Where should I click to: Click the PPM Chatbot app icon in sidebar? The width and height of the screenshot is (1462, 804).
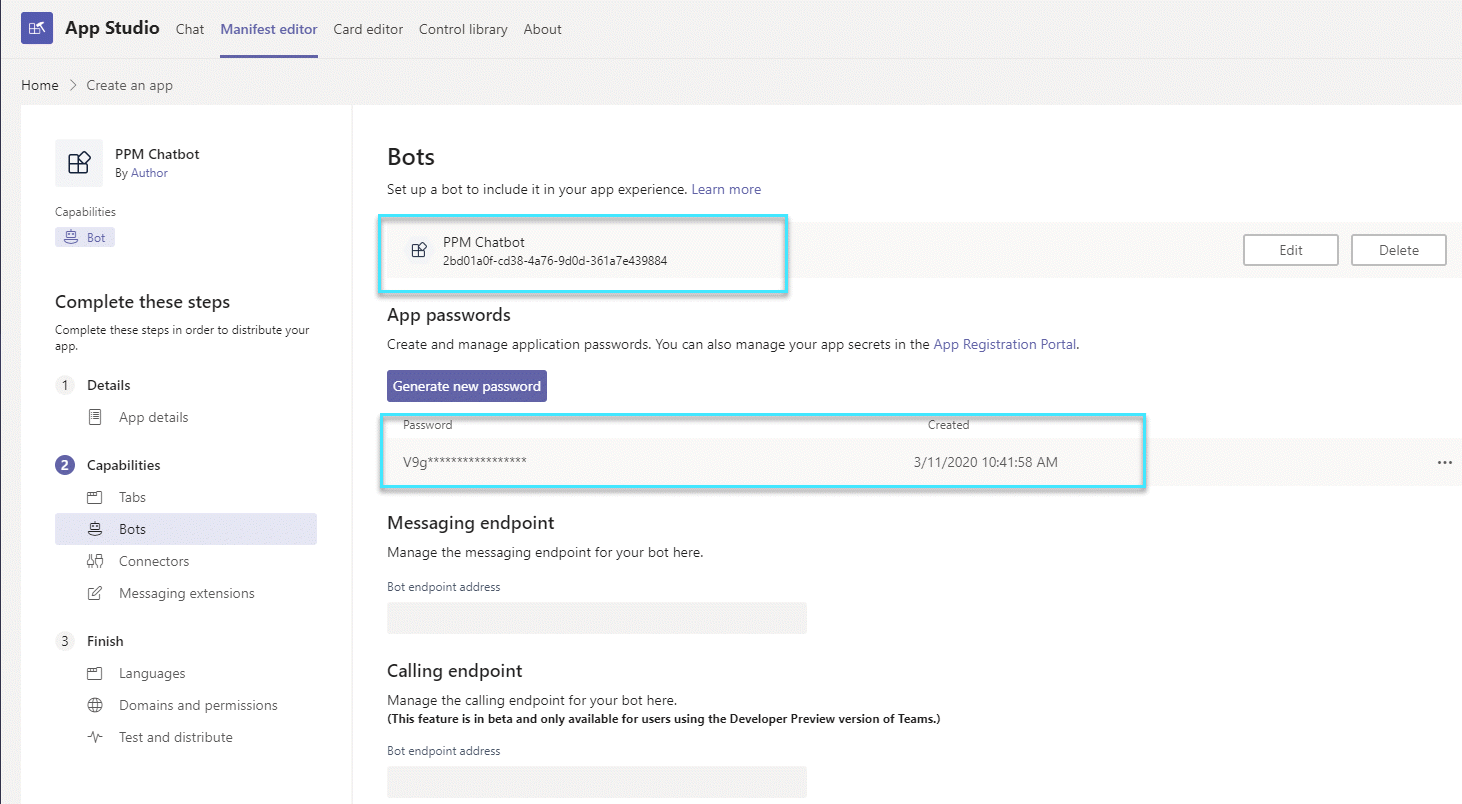(79, 163)
